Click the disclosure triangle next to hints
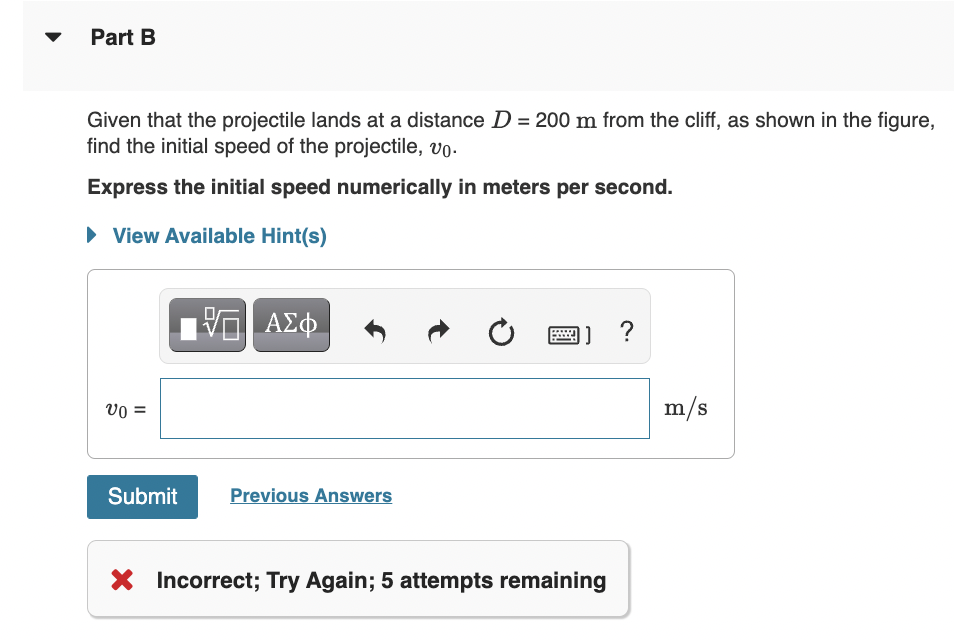This screenshot has height=640, width=954. [91, 235]
